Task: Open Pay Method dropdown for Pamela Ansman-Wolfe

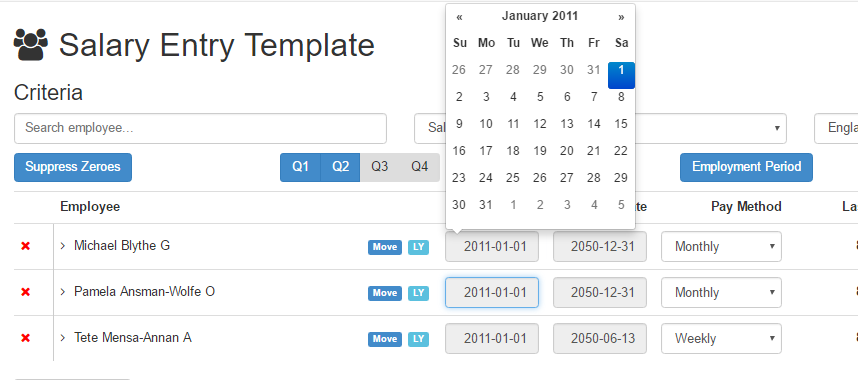Action: coord(721,292)
